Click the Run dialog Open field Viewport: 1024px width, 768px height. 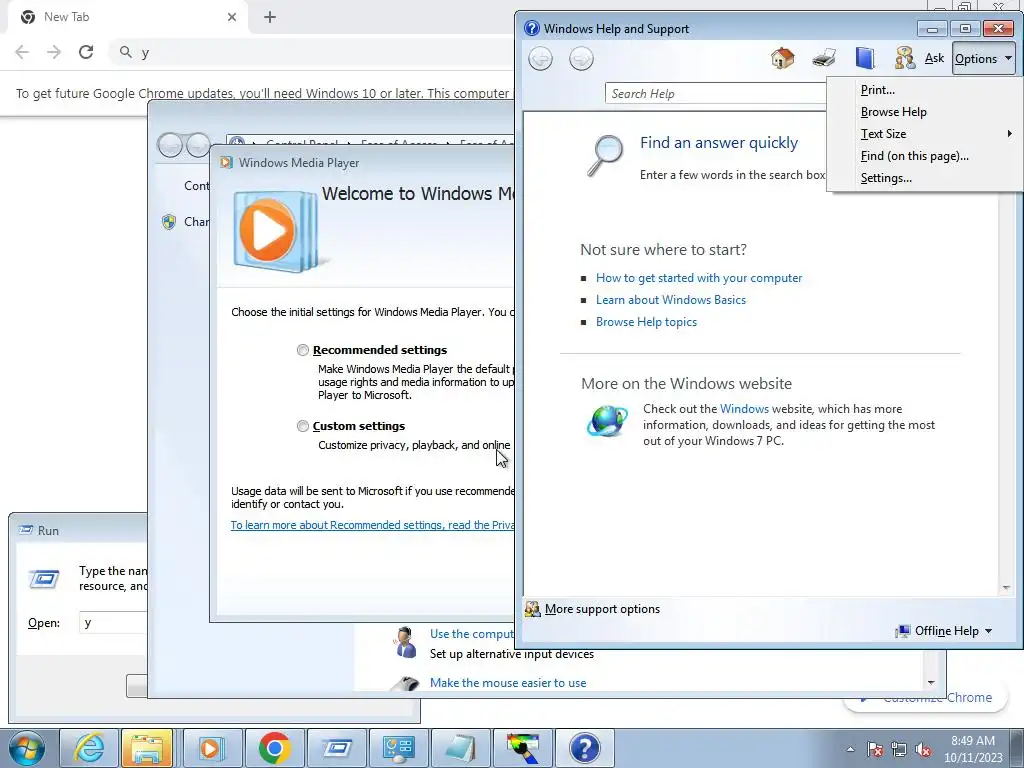[x=114, y=622]
